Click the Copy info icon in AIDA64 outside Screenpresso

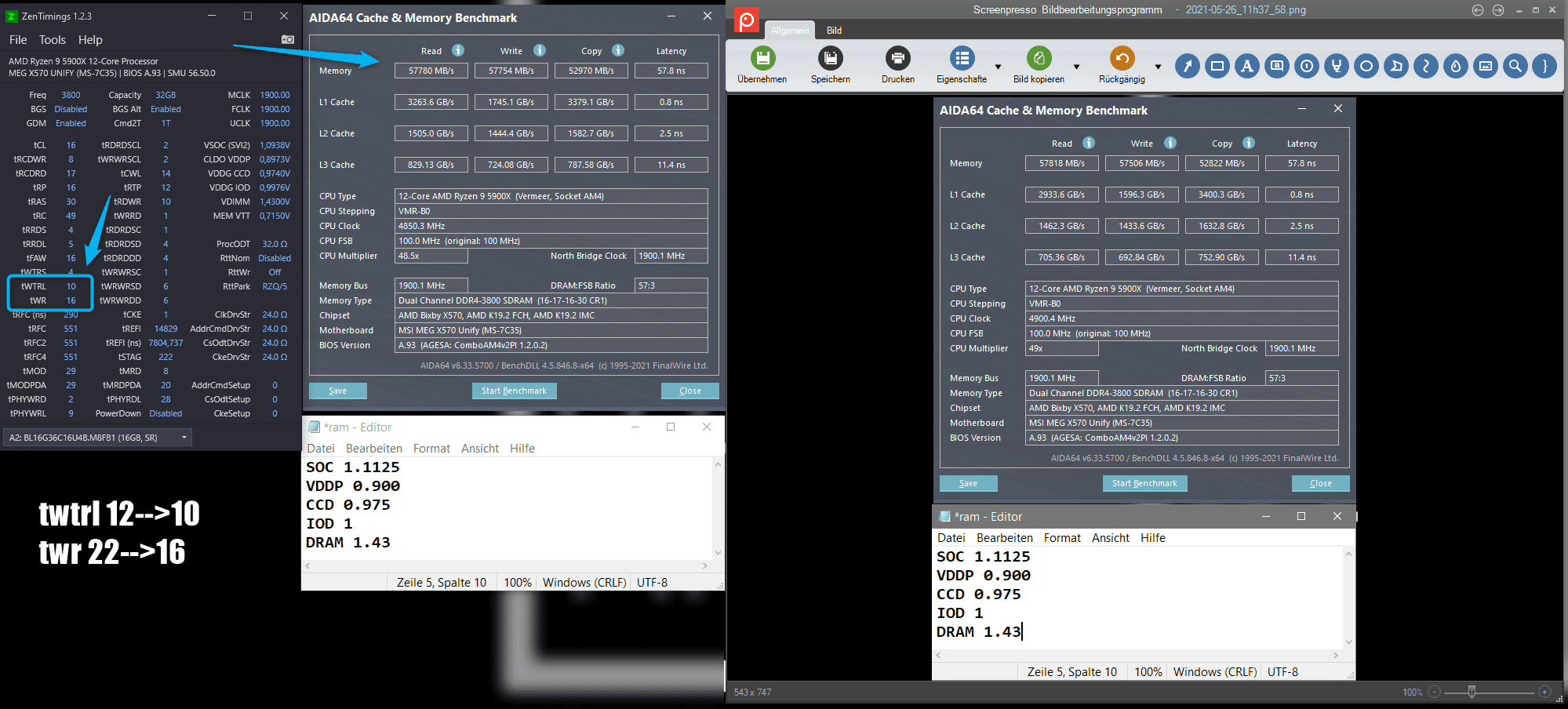click(x=618, y=50)
